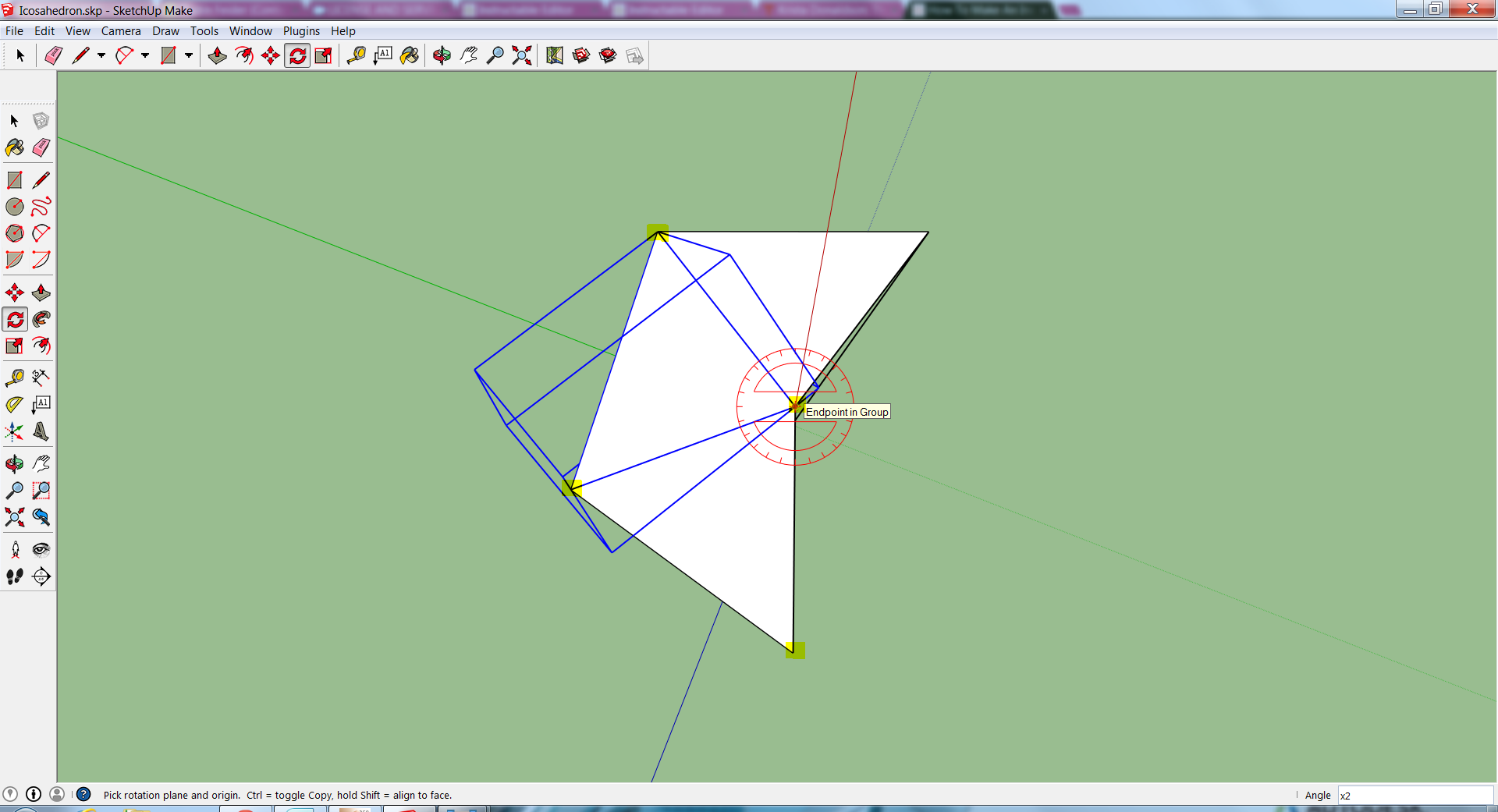Select Paint Bucket in the top toolbar
Viewport: 1498px width, 812px height.
(x=410, y=55)
